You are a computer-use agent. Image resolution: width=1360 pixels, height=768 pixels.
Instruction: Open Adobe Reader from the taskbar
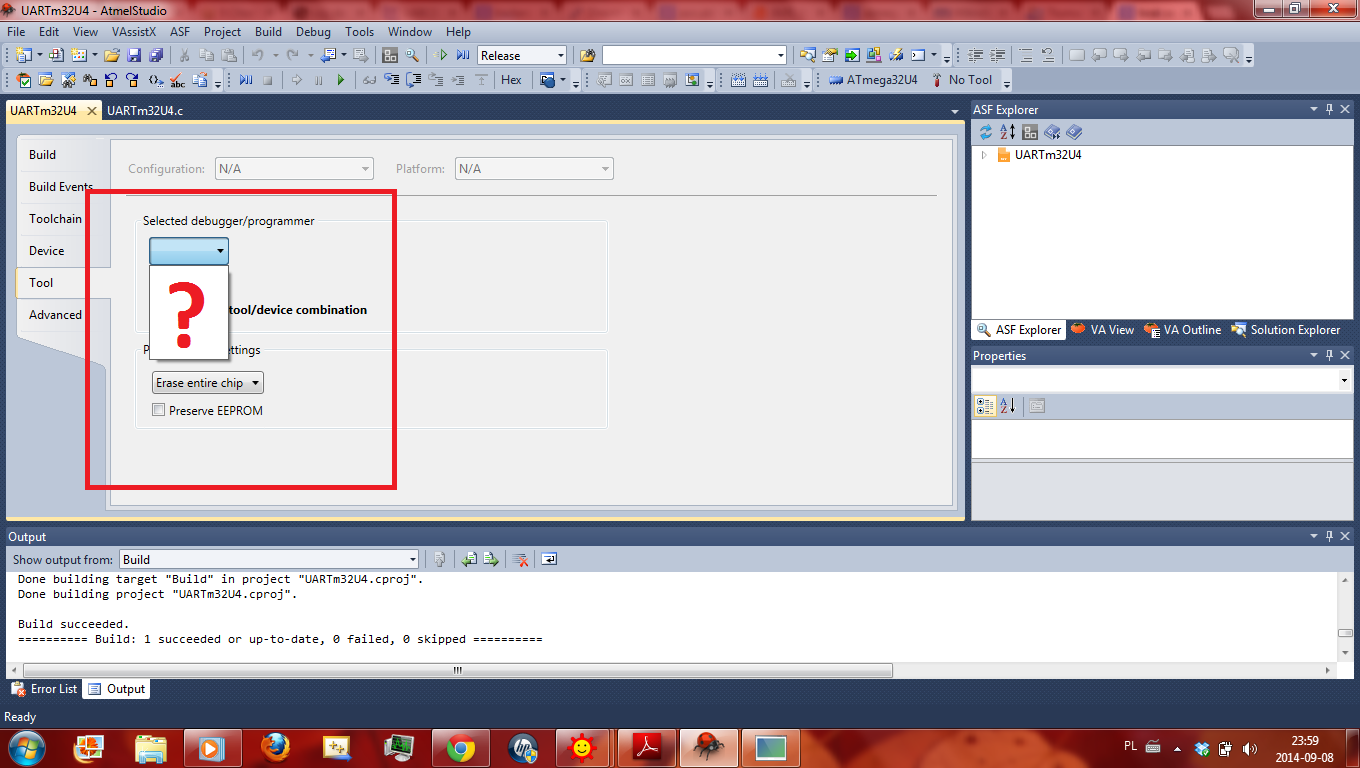pos(648,748)
